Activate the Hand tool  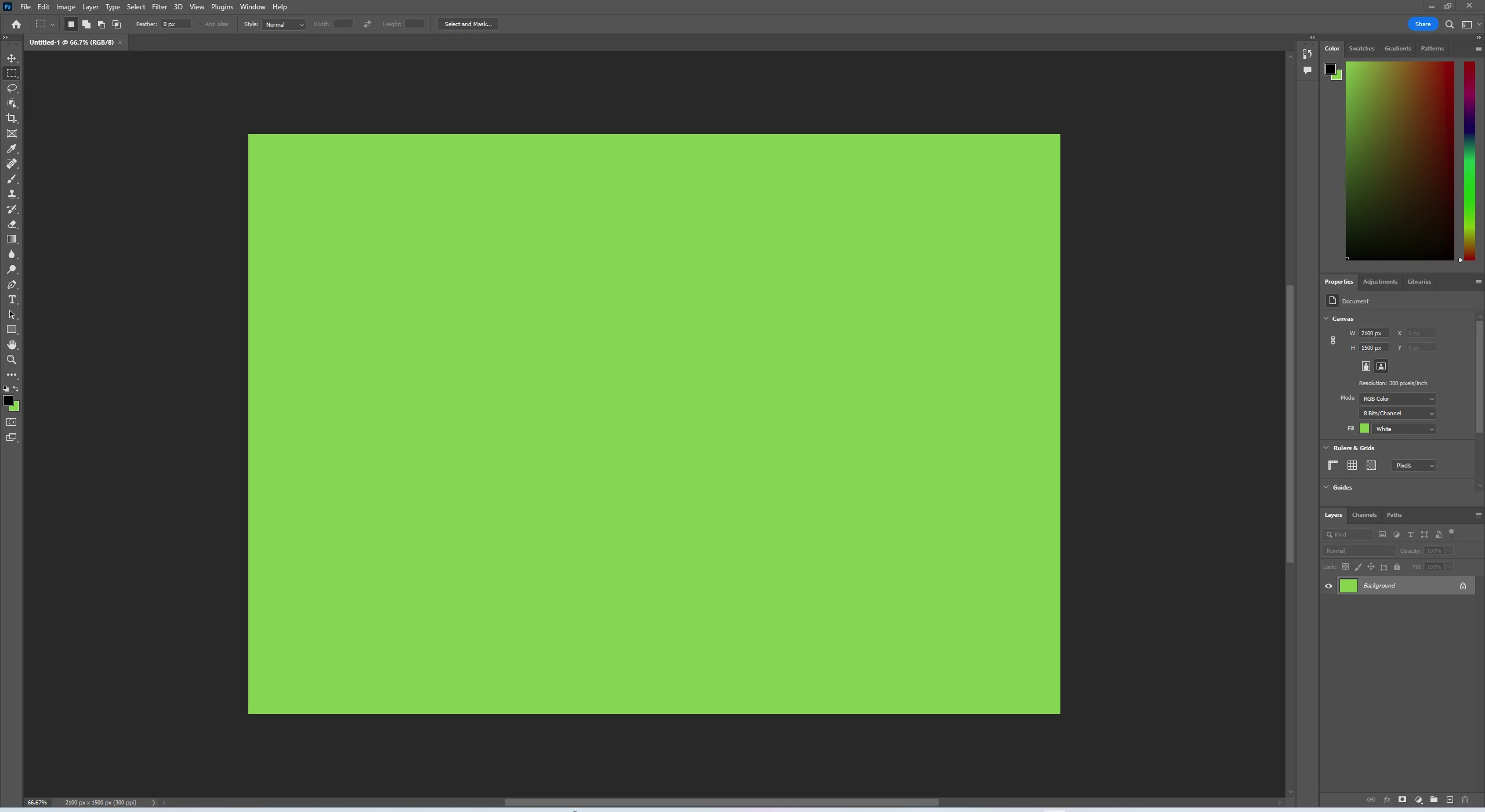(12, 345)
